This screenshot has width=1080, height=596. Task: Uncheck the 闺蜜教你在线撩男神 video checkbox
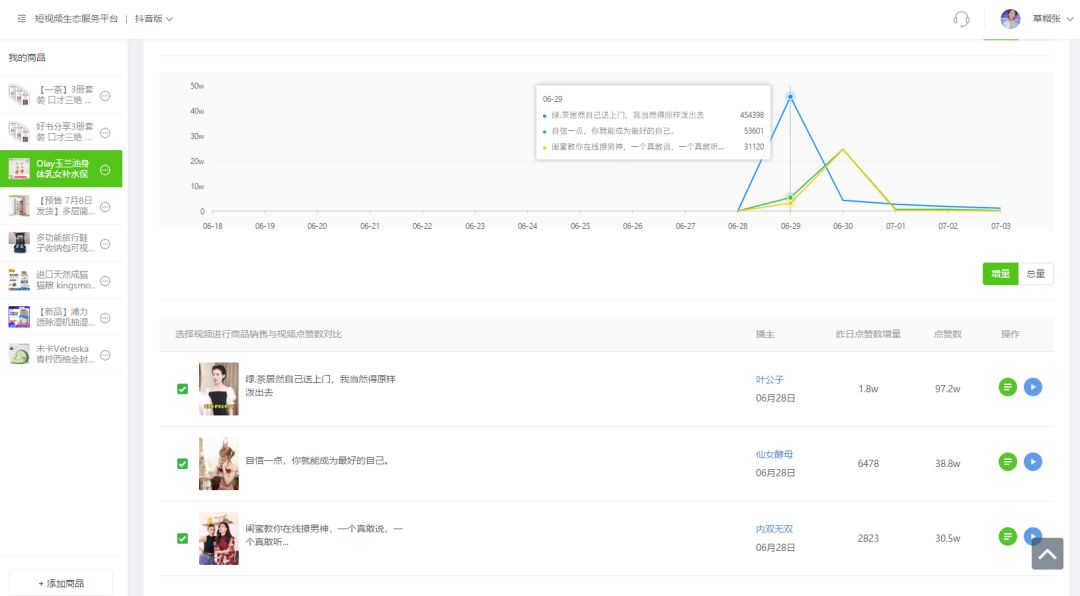(182, 538)
